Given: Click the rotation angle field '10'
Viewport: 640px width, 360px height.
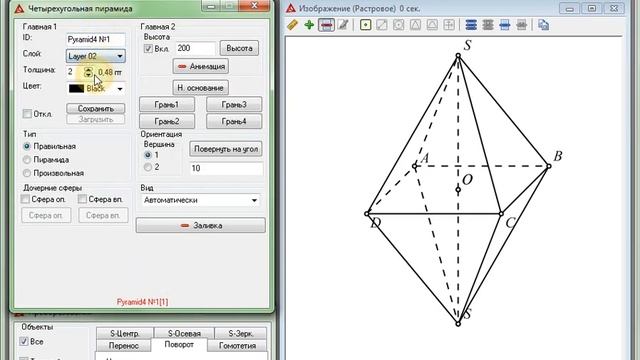Looking at the screenshot, I should 227,168.
